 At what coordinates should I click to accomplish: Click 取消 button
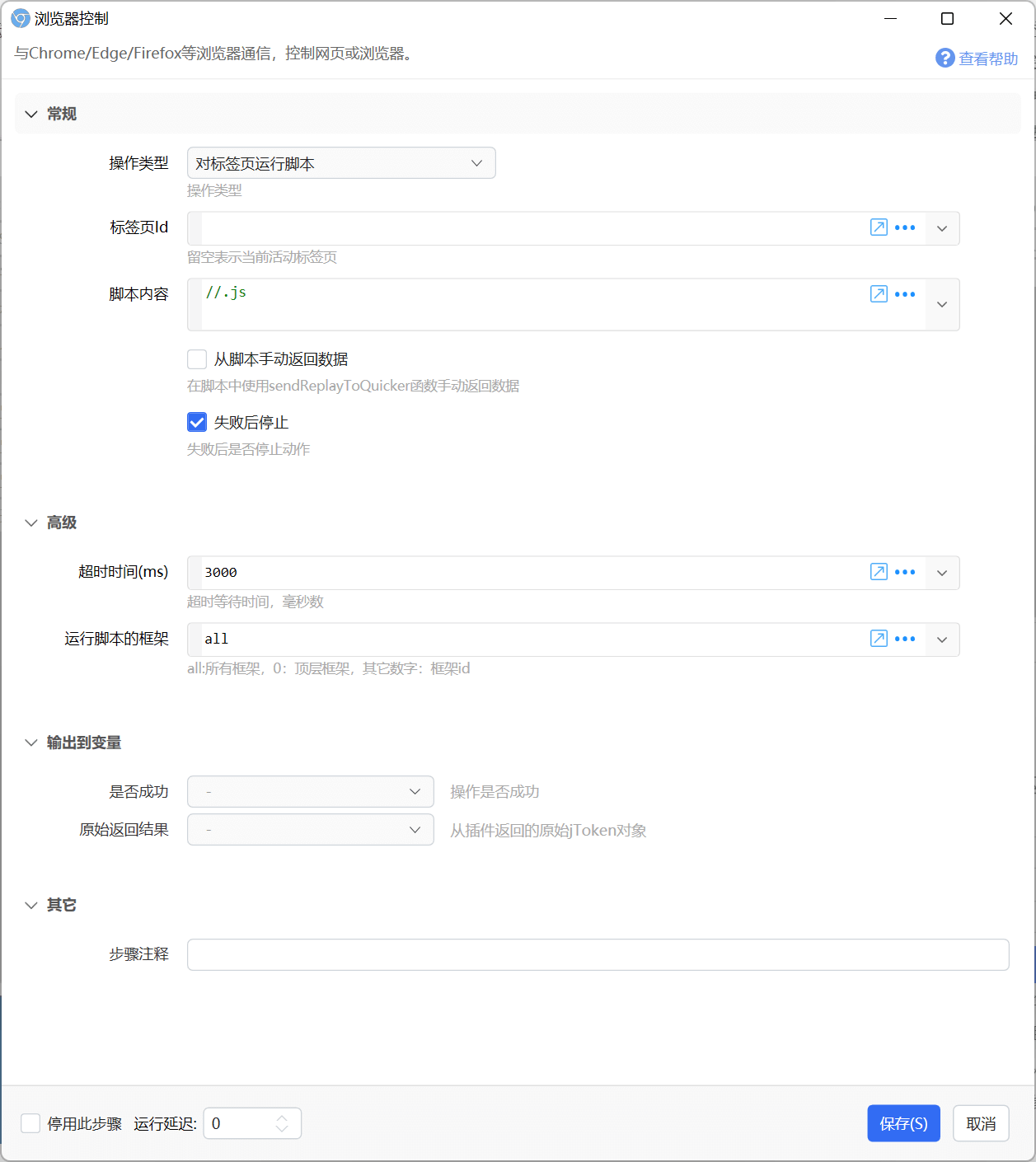point(981,1123)
